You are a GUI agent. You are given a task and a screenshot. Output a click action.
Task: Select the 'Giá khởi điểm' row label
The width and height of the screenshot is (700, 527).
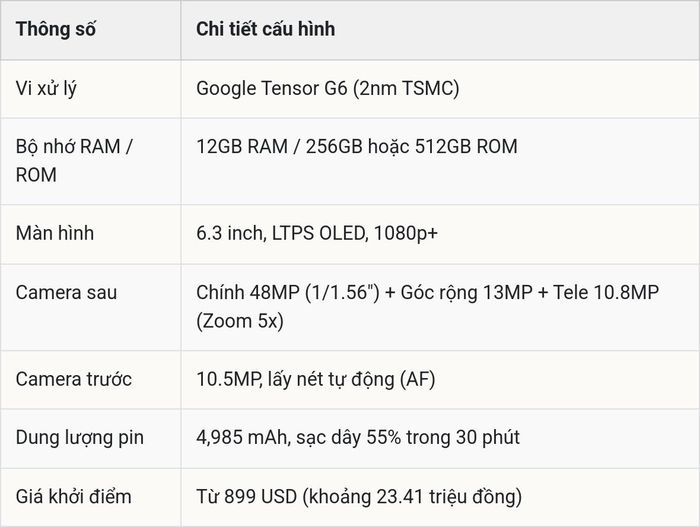[73, 497]
